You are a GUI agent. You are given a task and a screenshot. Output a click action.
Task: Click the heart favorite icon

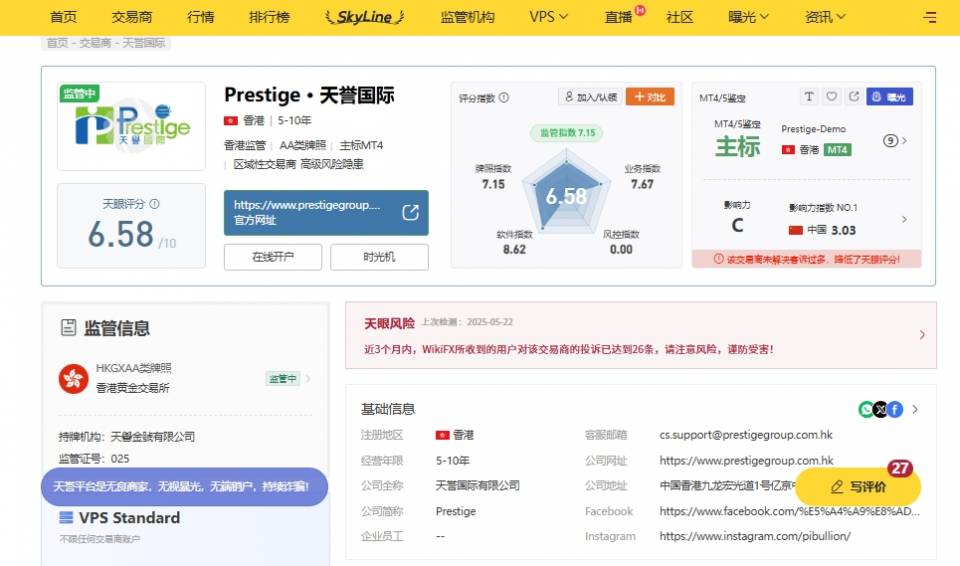coord(831,96)
